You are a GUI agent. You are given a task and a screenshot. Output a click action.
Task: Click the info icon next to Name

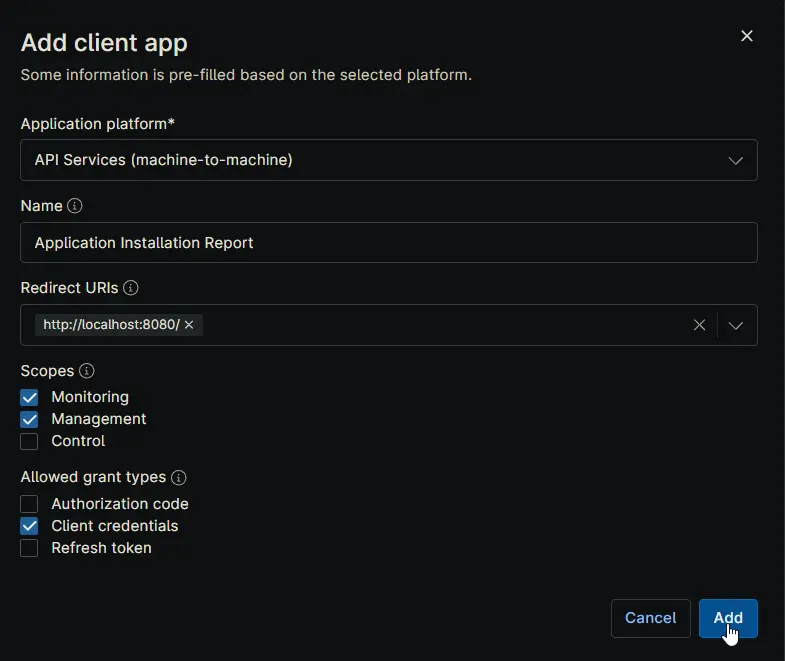[x=75, y=206]
